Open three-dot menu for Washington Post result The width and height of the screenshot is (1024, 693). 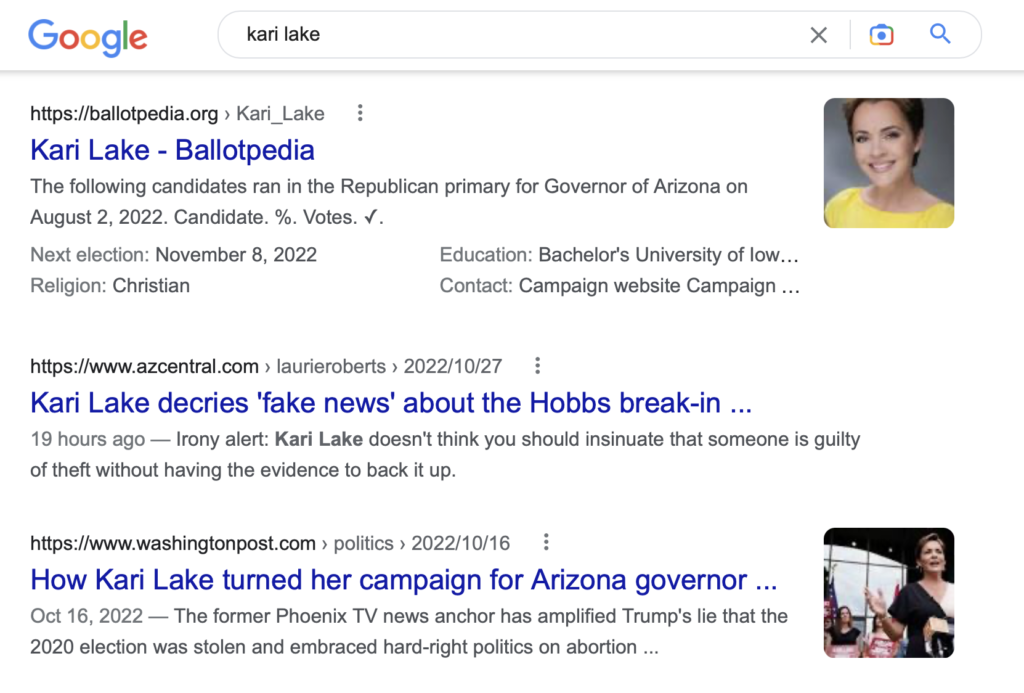click(546, 542)
